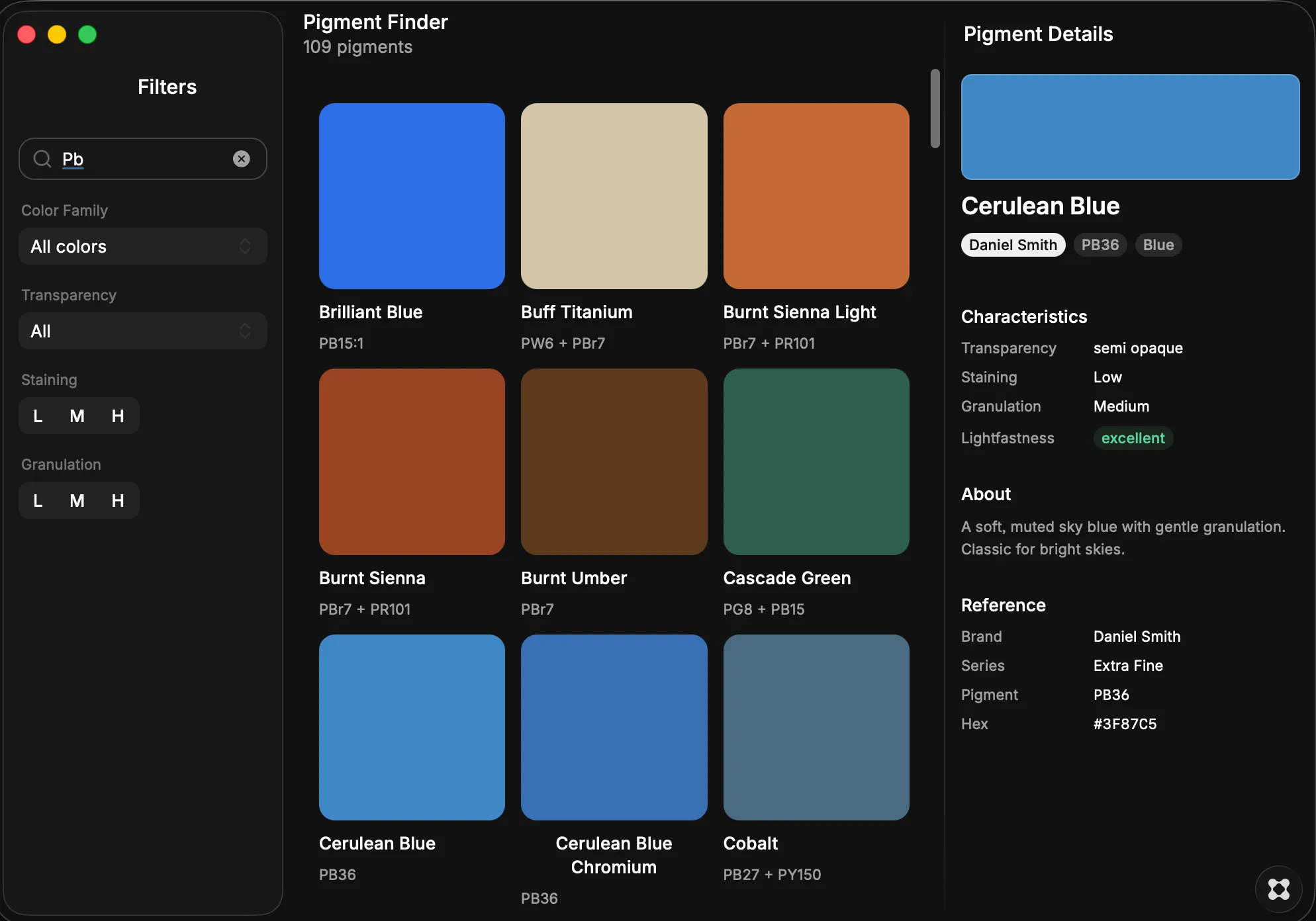This screenshot has height=921, width=1316.
Task: Toggle Granulation filter H
Action: coord(118,500)
